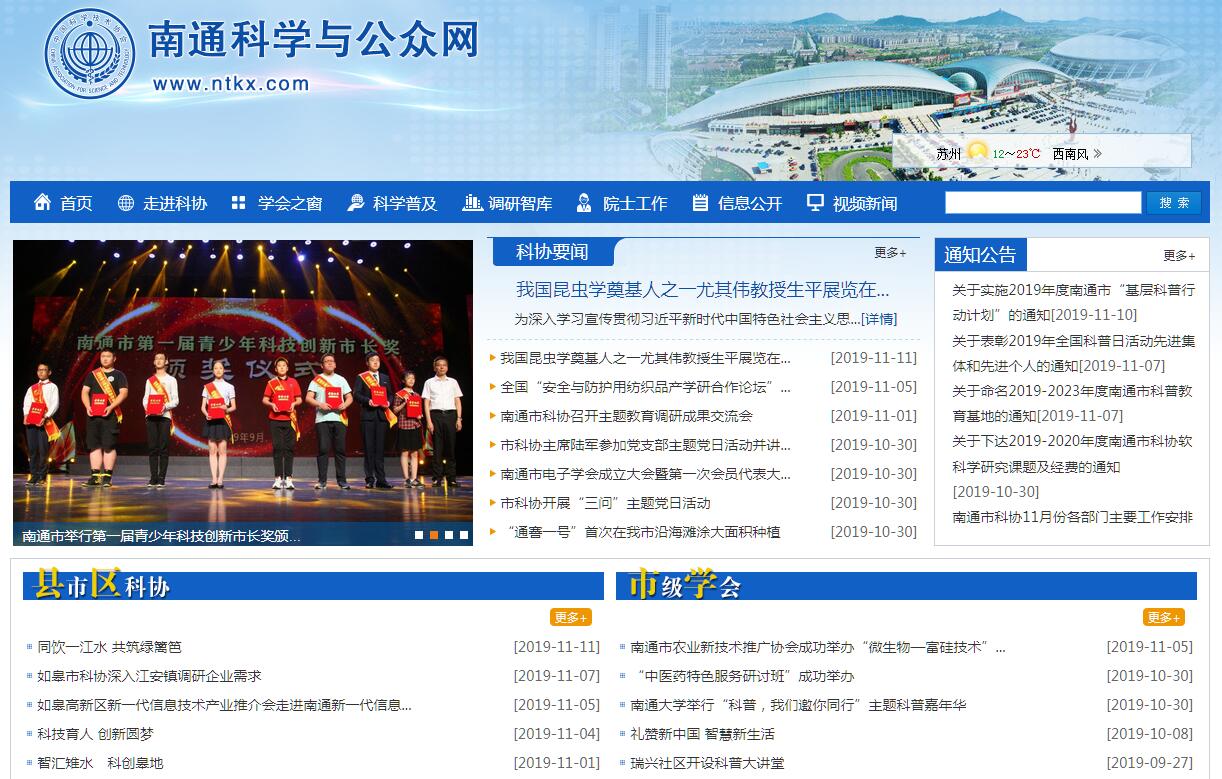Click 更多+ in 通知公告 section

[1179, 255]
